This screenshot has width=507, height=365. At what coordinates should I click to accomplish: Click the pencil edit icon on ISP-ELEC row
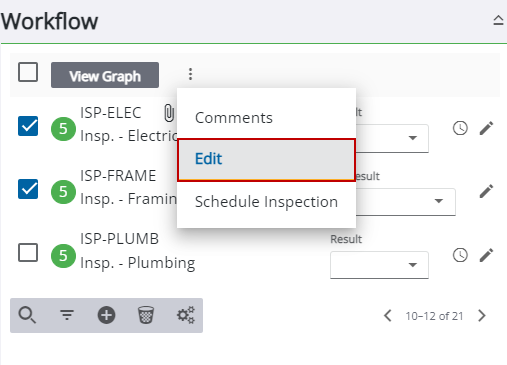[x=486, y=128]
